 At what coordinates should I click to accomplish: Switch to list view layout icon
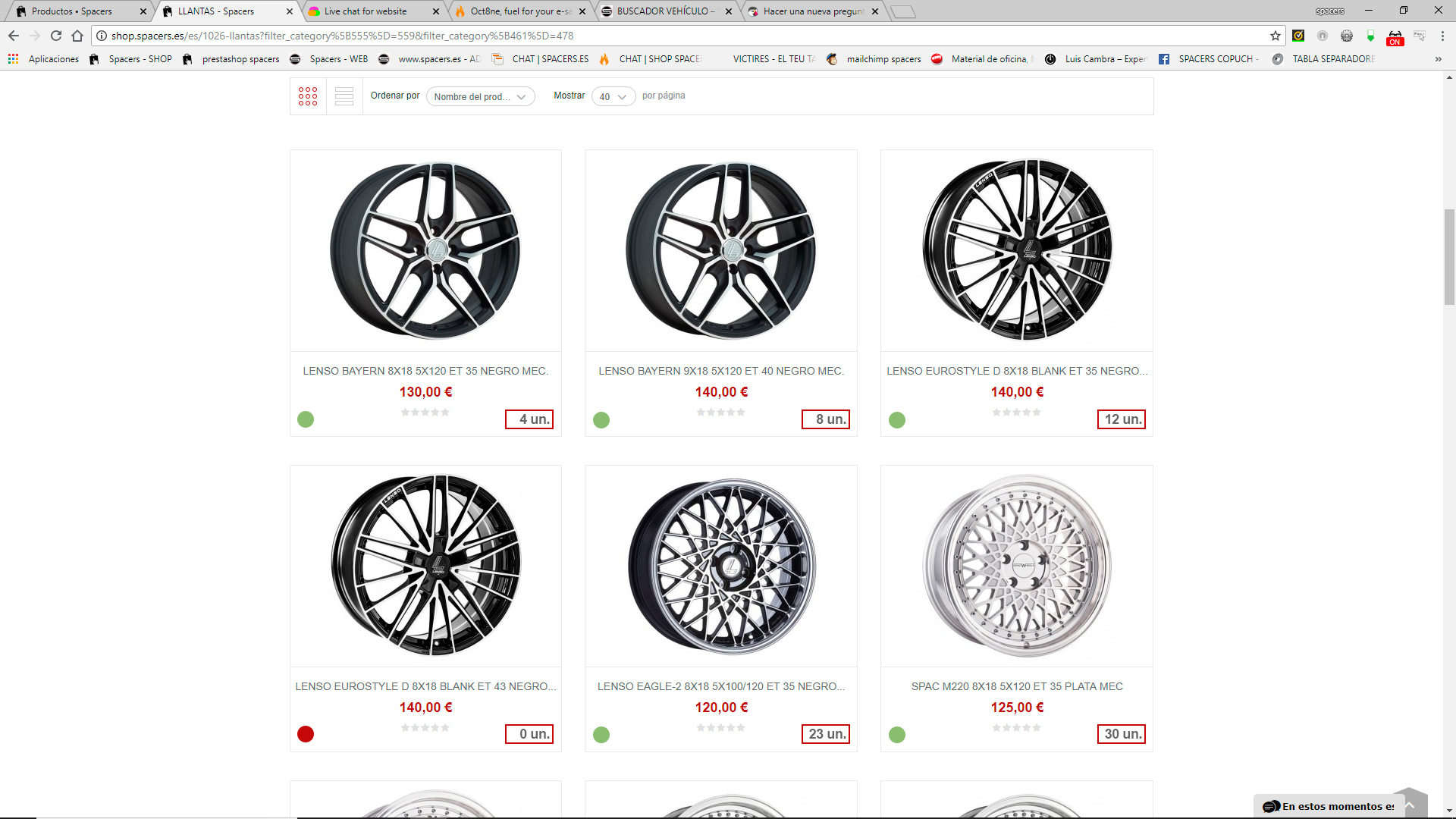(344, 96)
